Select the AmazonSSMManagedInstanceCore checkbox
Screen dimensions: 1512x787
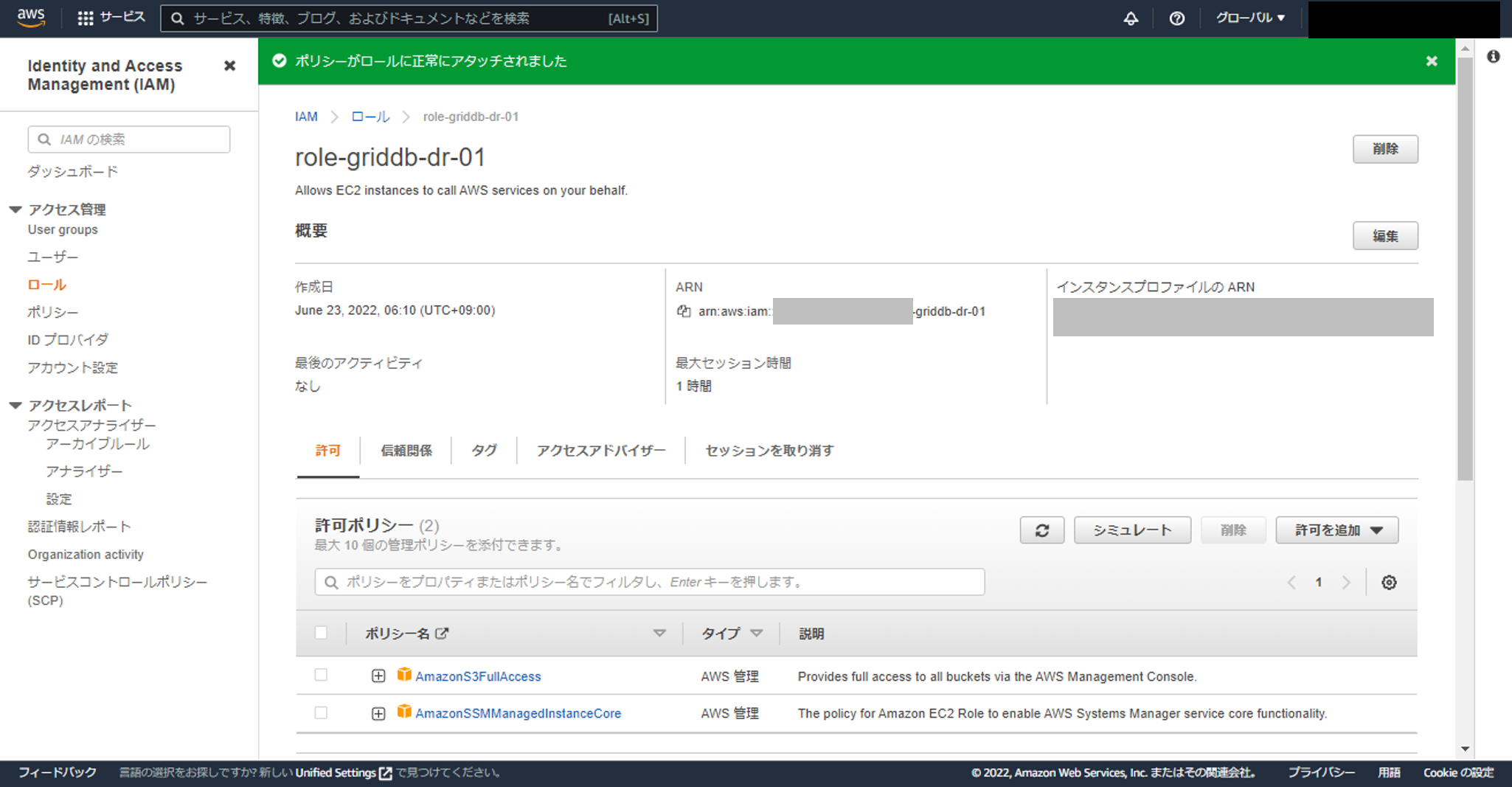pos(321,713)
